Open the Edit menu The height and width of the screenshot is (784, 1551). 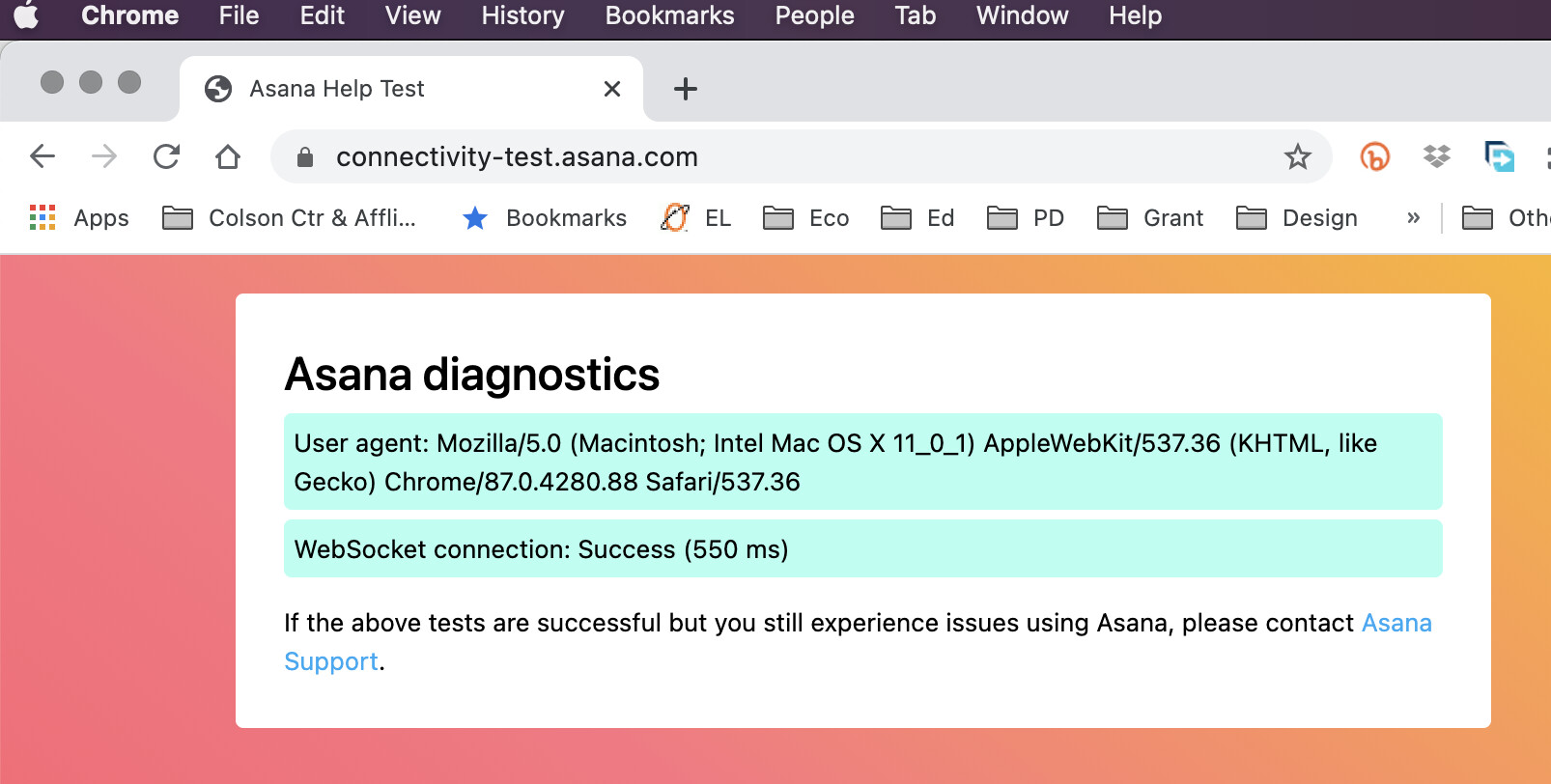322,15
